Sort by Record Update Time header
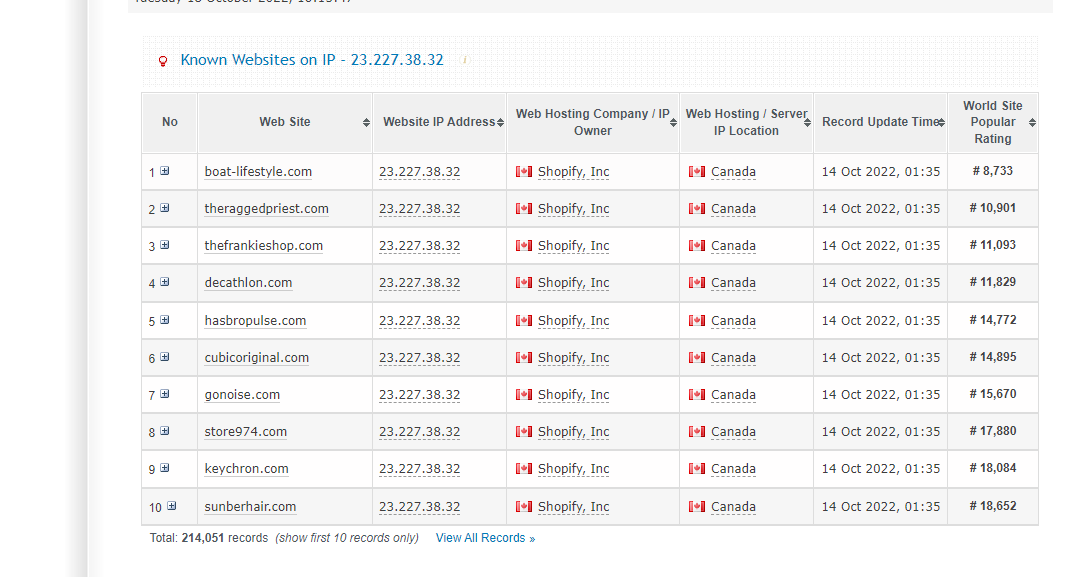This screenshot has height=577, width=1076. tap(880, 122)
